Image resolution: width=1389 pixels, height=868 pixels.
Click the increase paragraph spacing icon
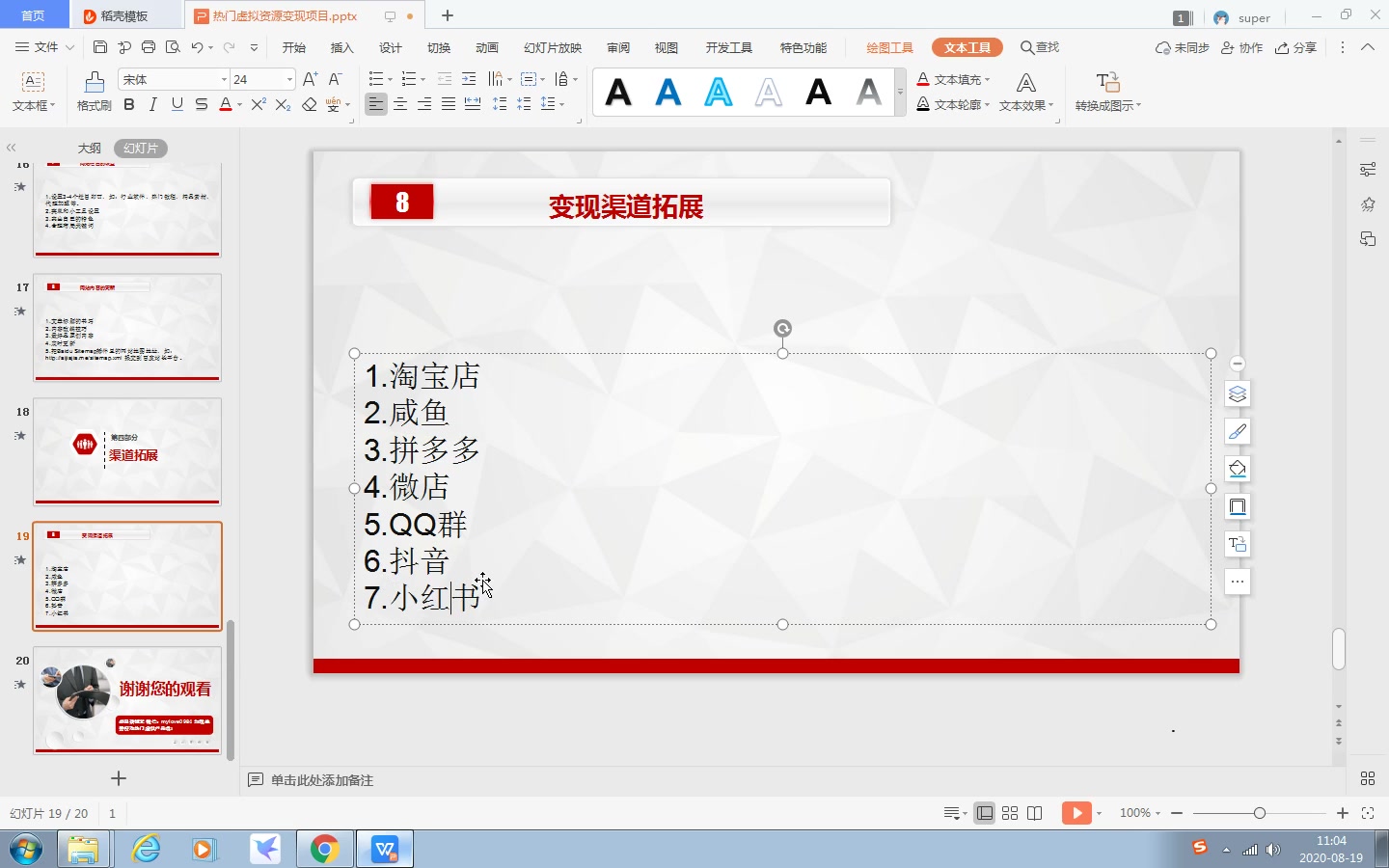pos(500,104)
